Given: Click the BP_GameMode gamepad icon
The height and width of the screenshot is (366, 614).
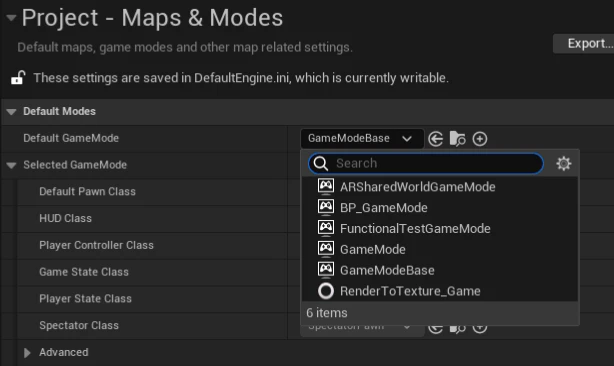Looking at the screenshot, I should [x=326, y=207].
